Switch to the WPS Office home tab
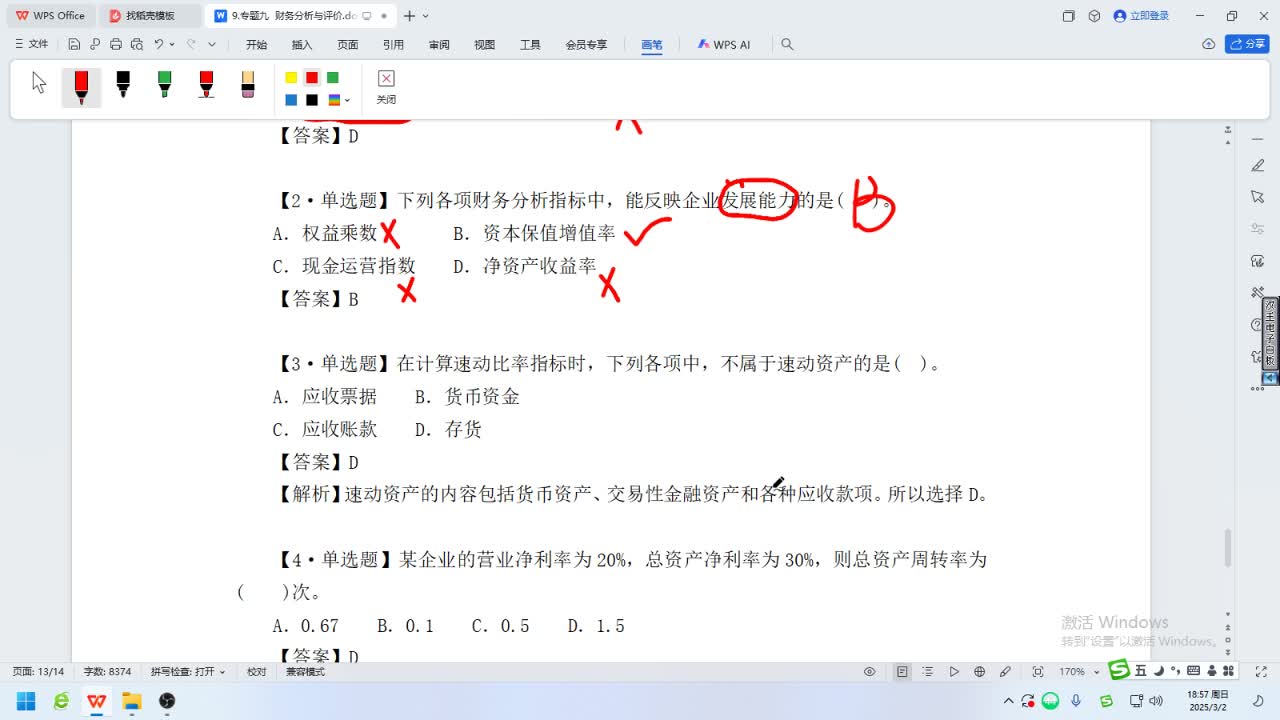 (50, 16)
